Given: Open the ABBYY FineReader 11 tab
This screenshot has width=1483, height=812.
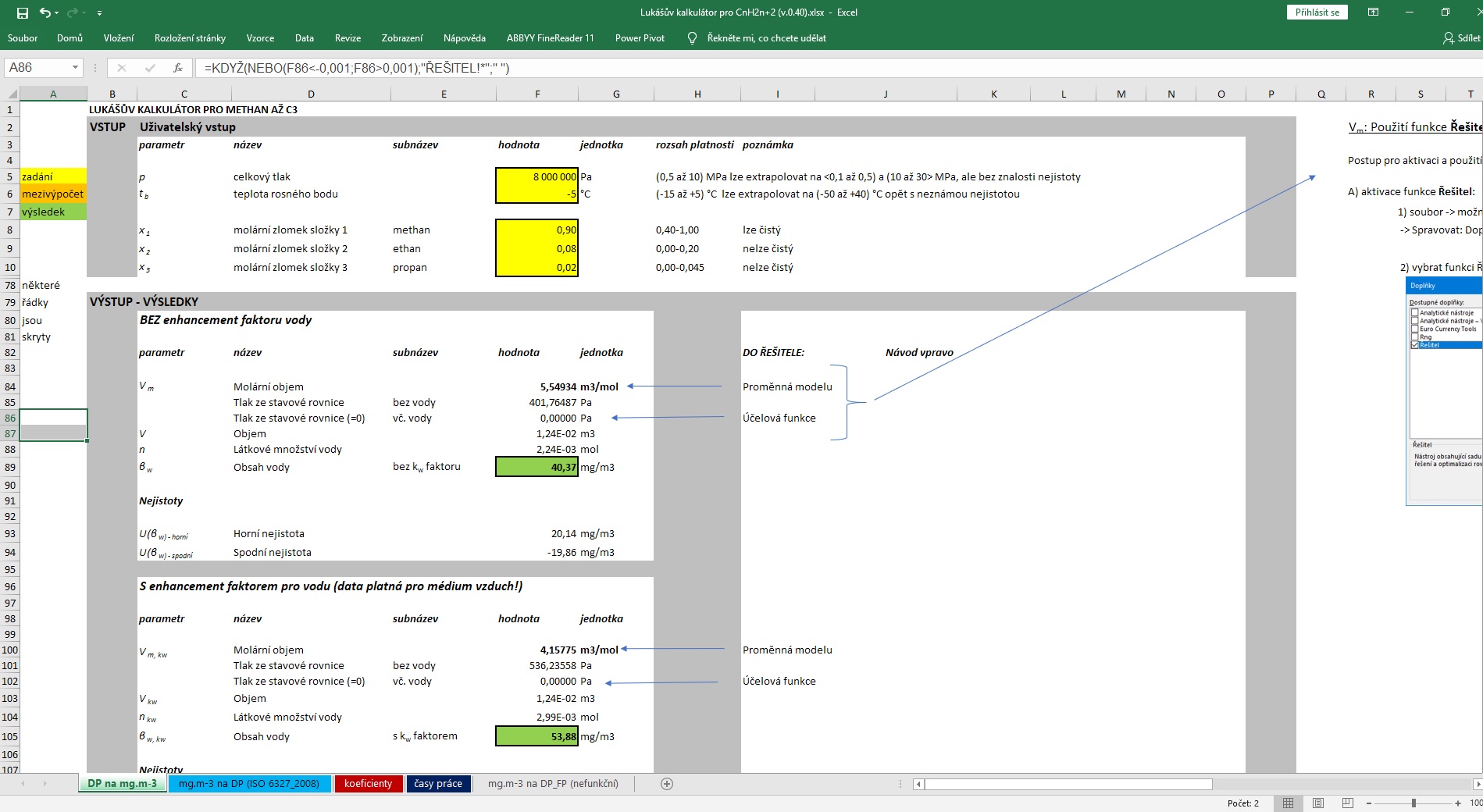Looking at the screenshot, I should click(x=550, y=37).
